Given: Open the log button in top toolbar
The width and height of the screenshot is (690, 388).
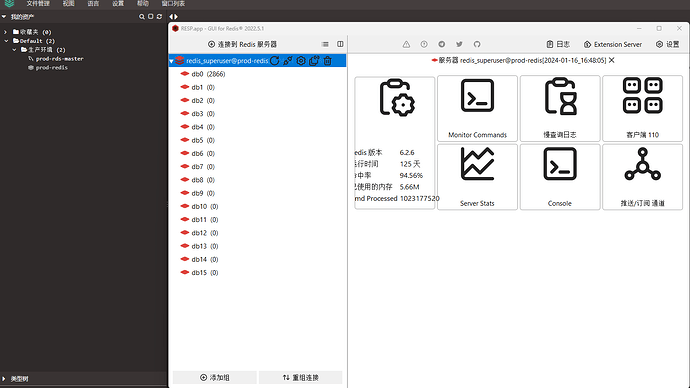Looking at the screenshot, I should pos(558,44).
